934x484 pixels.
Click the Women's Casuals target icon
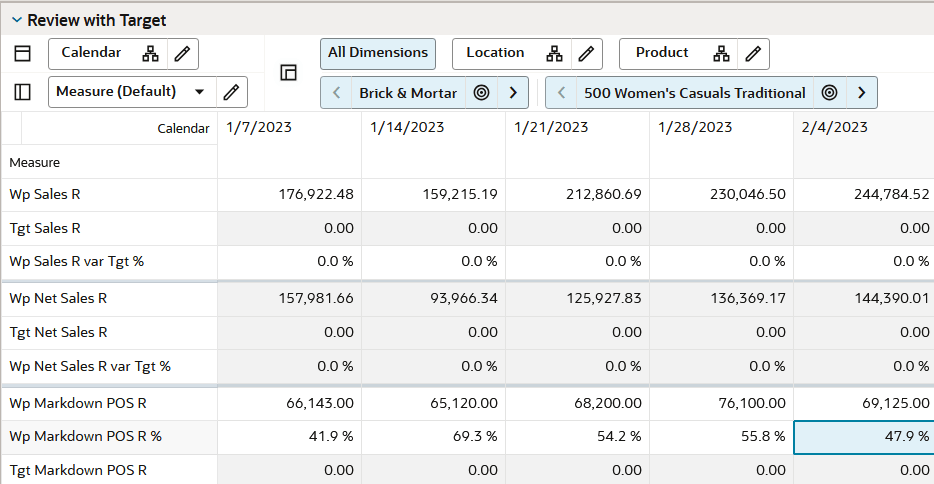(x=829, y=93)
